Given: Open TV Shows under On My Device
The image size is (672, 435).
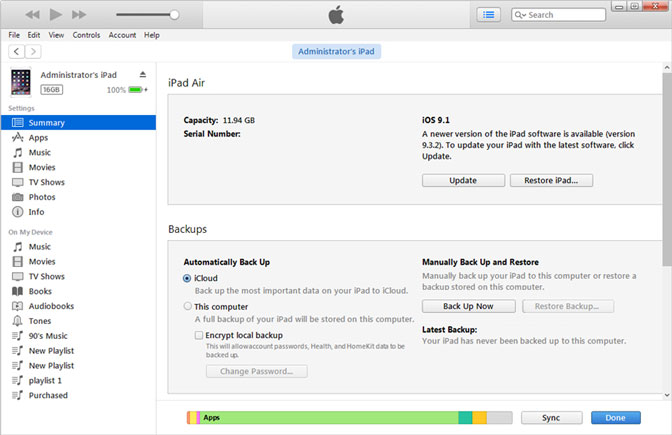Looking at the screenshot, I should pyautogui.click(x=78, y=276).
